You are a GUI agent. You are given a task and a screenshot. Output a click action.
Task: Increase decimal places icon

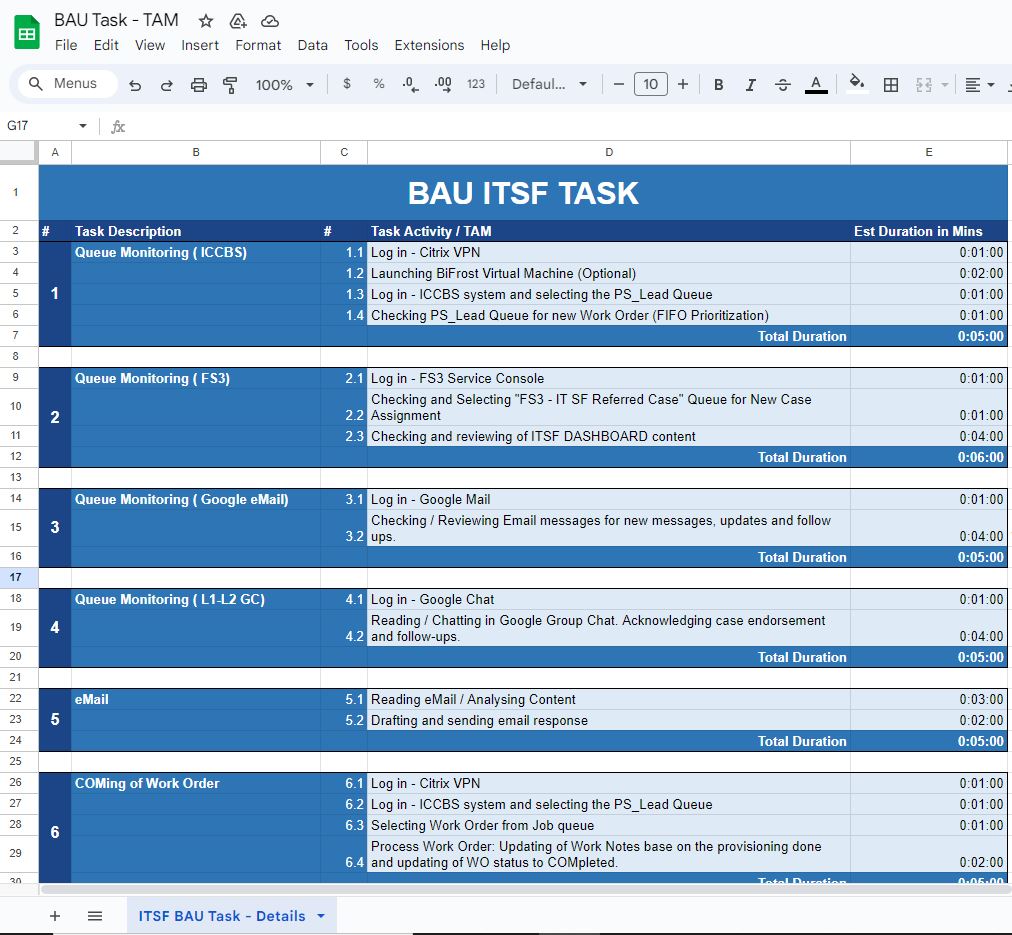(x=443, y=84)
